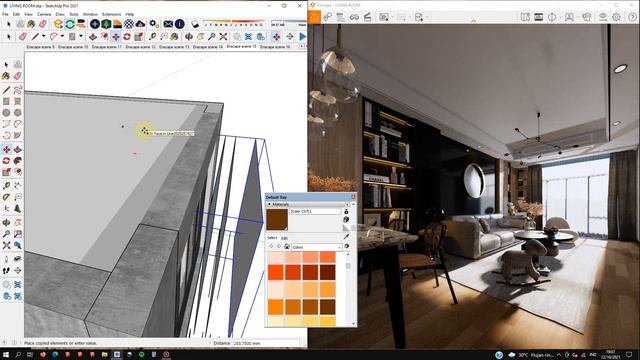
Task: Click the sample paint eyedropper icon
Action: point(347,236)
